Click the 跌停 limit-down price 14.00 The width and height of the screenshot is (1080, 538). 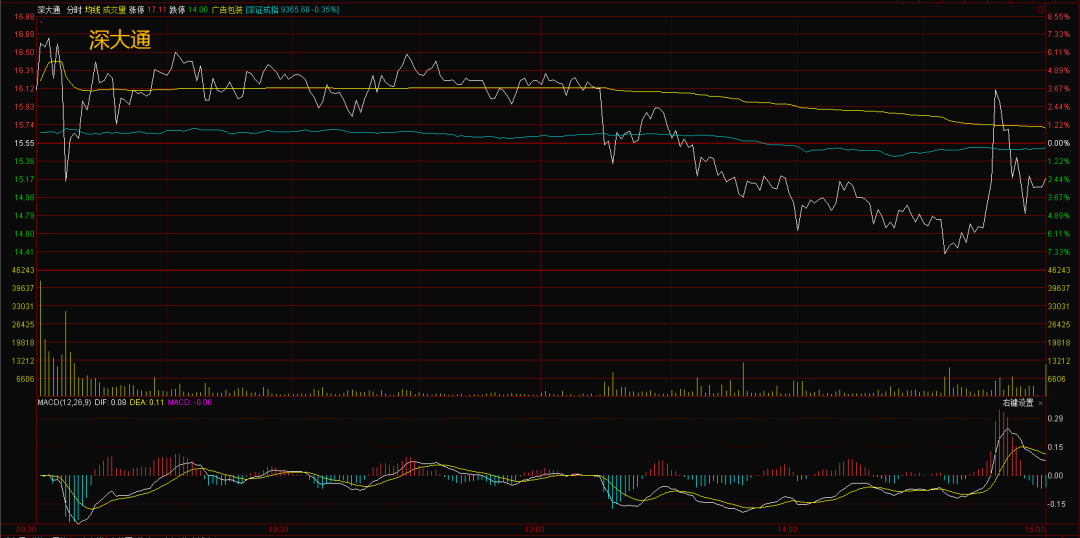[198, 10]
